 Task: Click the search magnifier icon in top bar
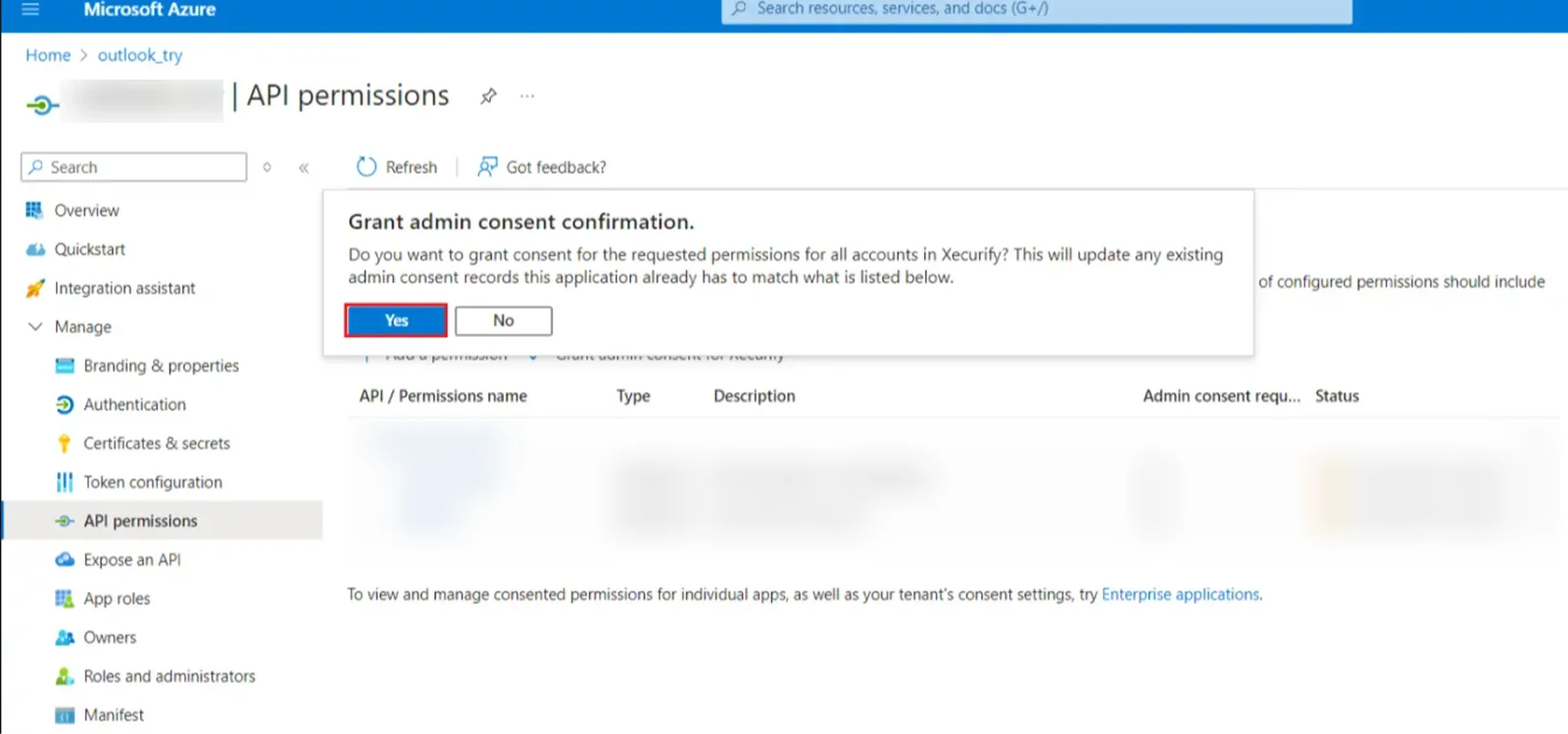[x=740, y=9]
